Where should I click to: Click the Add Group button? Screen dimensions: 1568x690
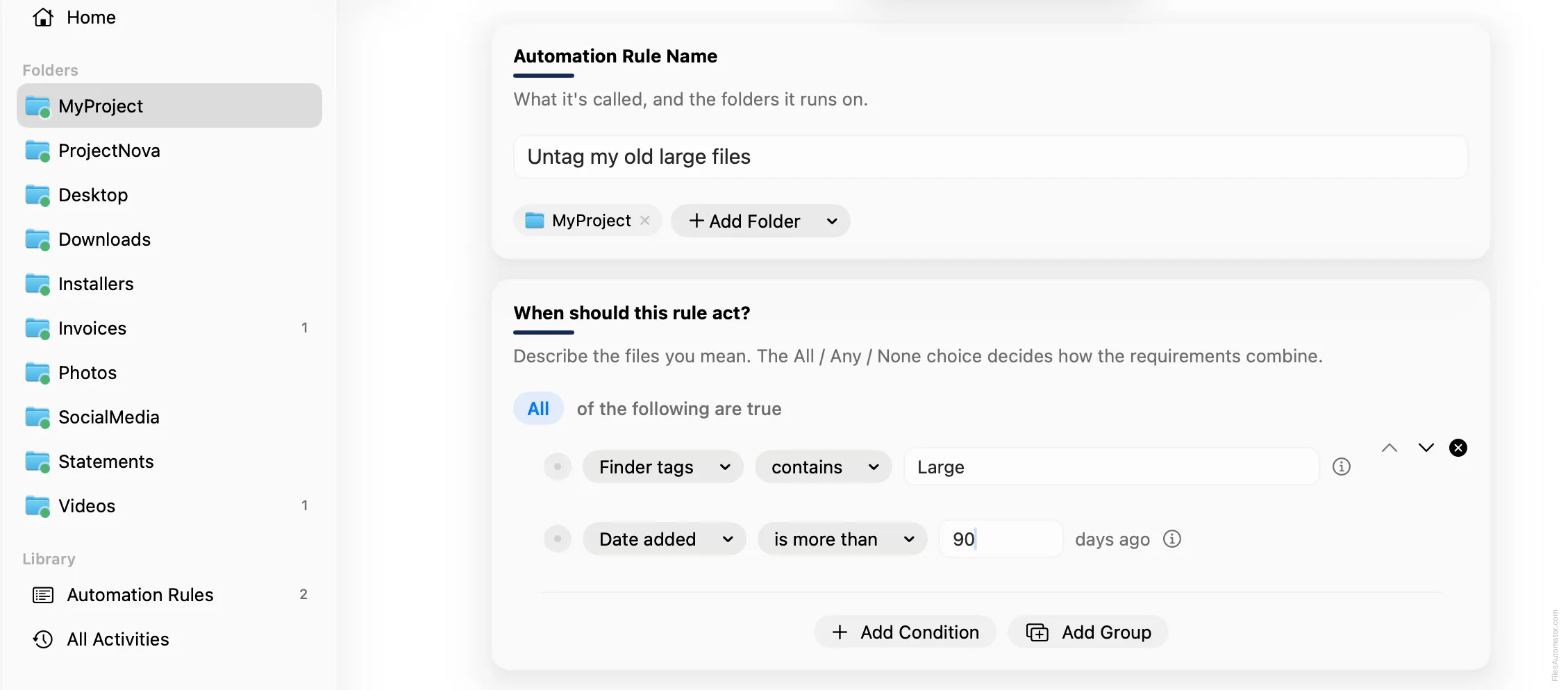click(x=1088, y=632)
